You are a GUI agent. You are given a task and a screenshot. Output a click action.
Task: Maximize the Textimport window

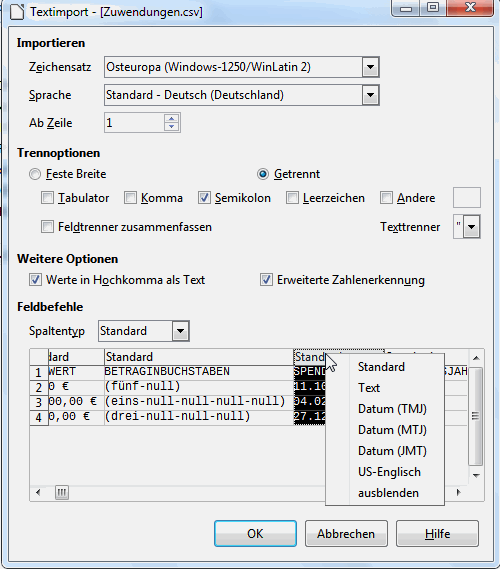pos(433,8)
